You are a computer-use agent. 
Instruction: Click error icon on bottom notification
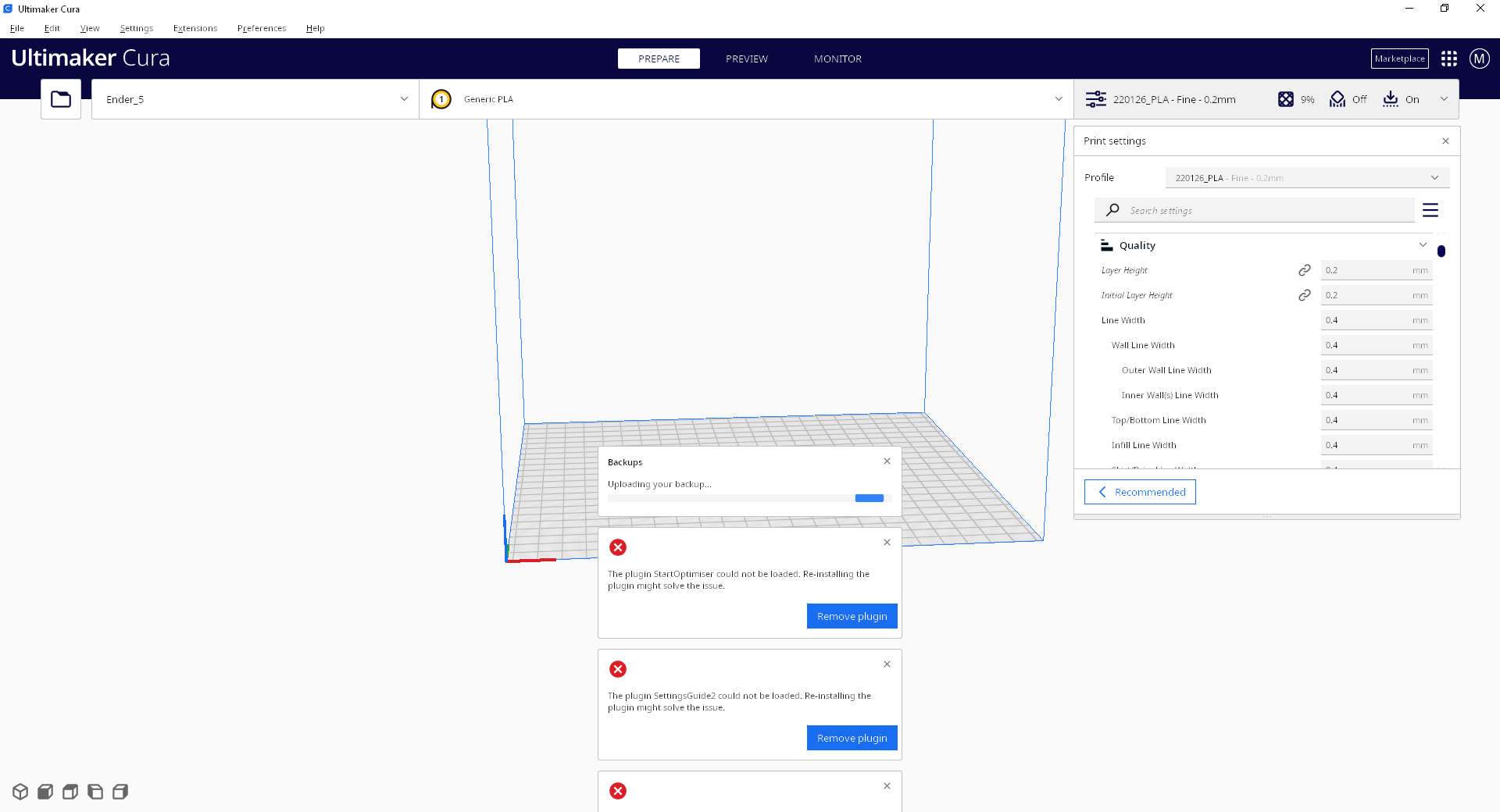618,791
